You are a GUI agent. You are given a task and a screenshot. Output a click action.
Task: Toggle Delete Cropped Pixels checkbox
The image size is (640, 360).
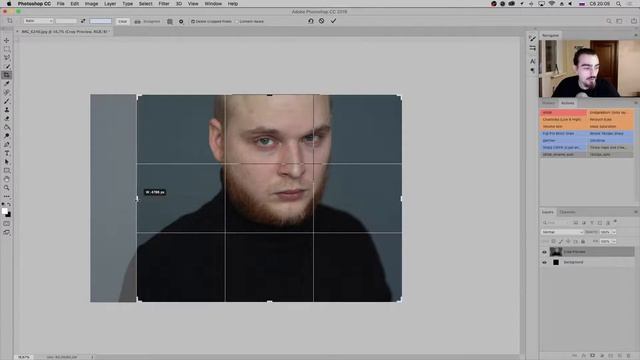coord(193,21)
